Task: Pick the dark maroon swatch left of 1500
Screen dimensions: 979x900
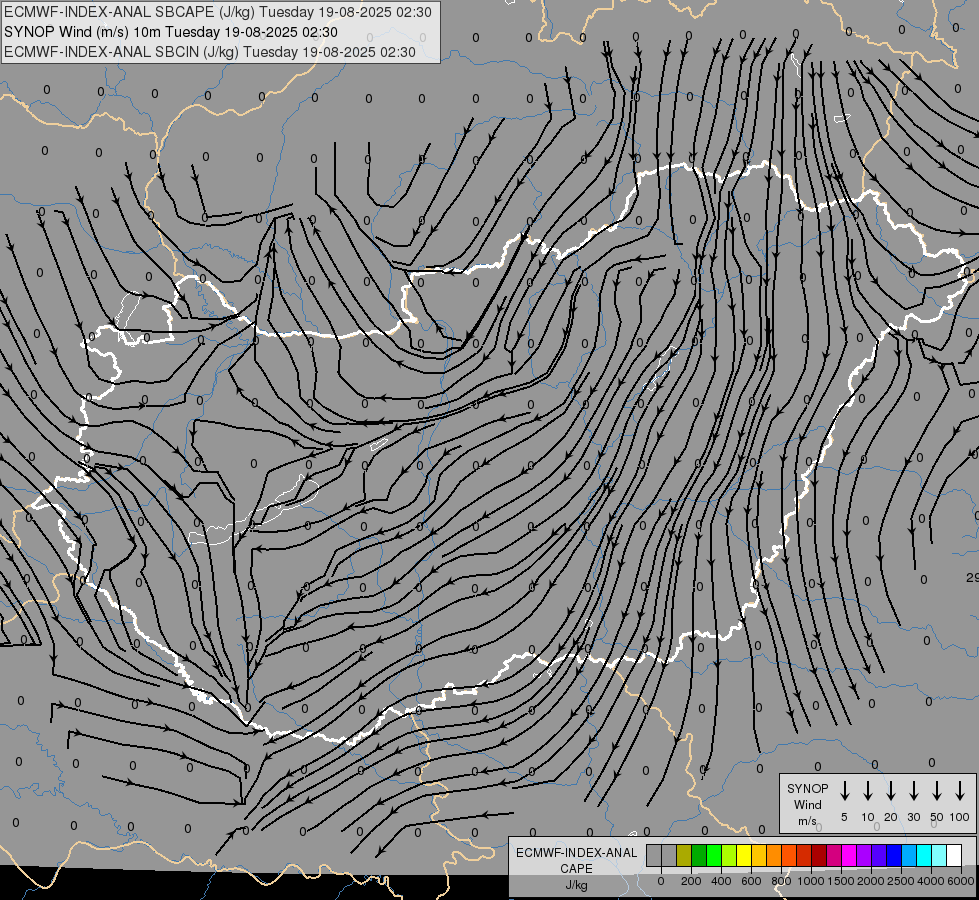Action: (x=819, y=856)
